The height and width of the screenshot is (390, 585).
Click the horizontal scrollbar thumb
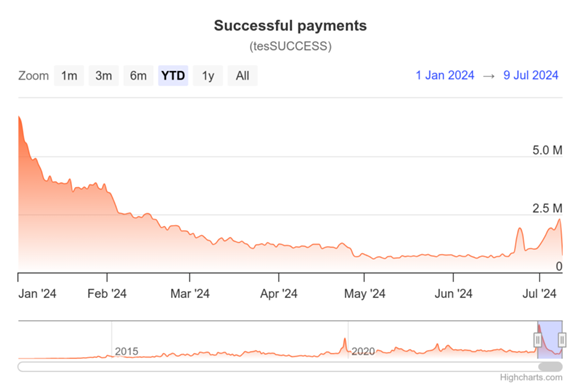[x=550, y=366]
